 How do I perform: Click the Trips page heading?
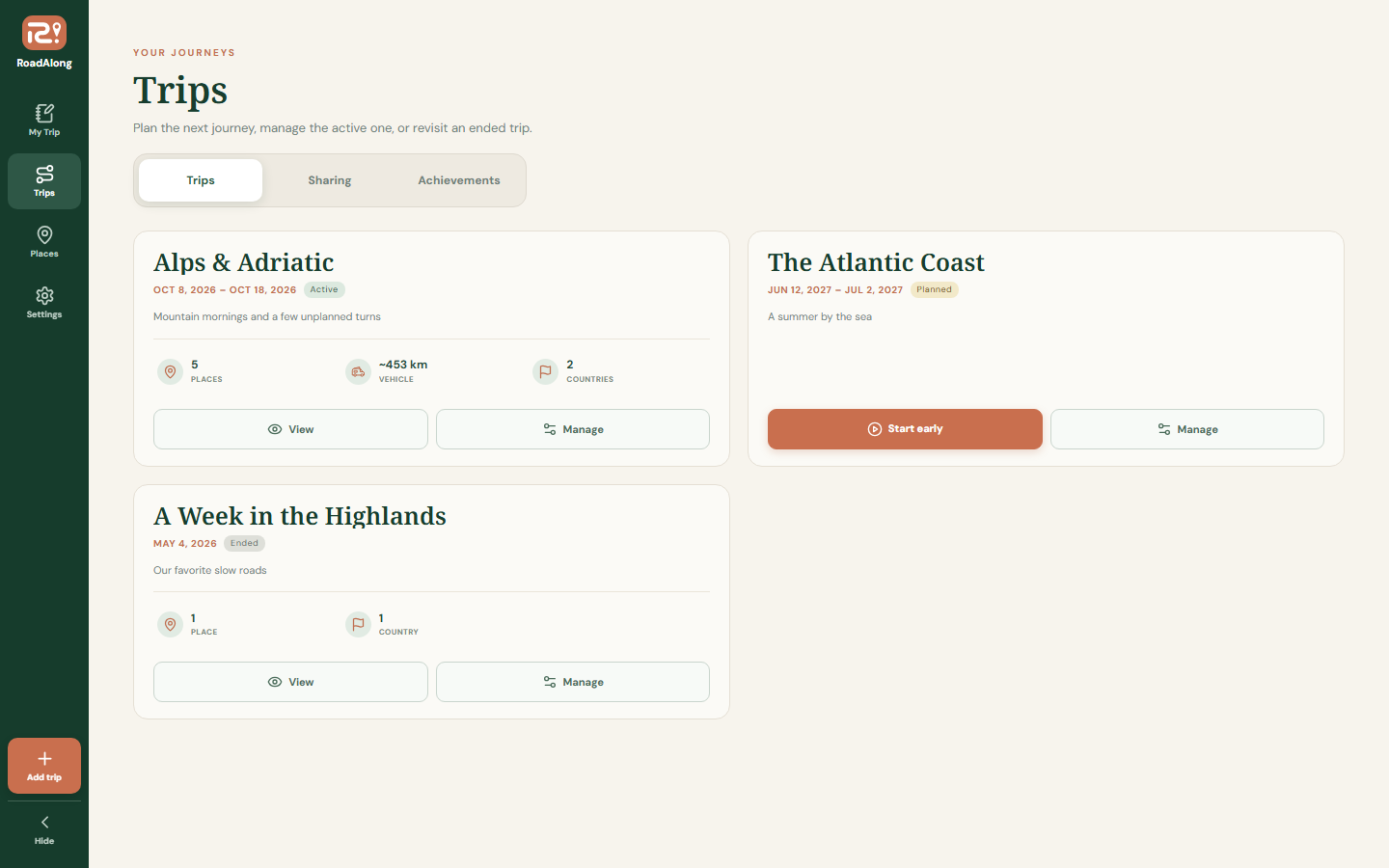tap(180, 91)
